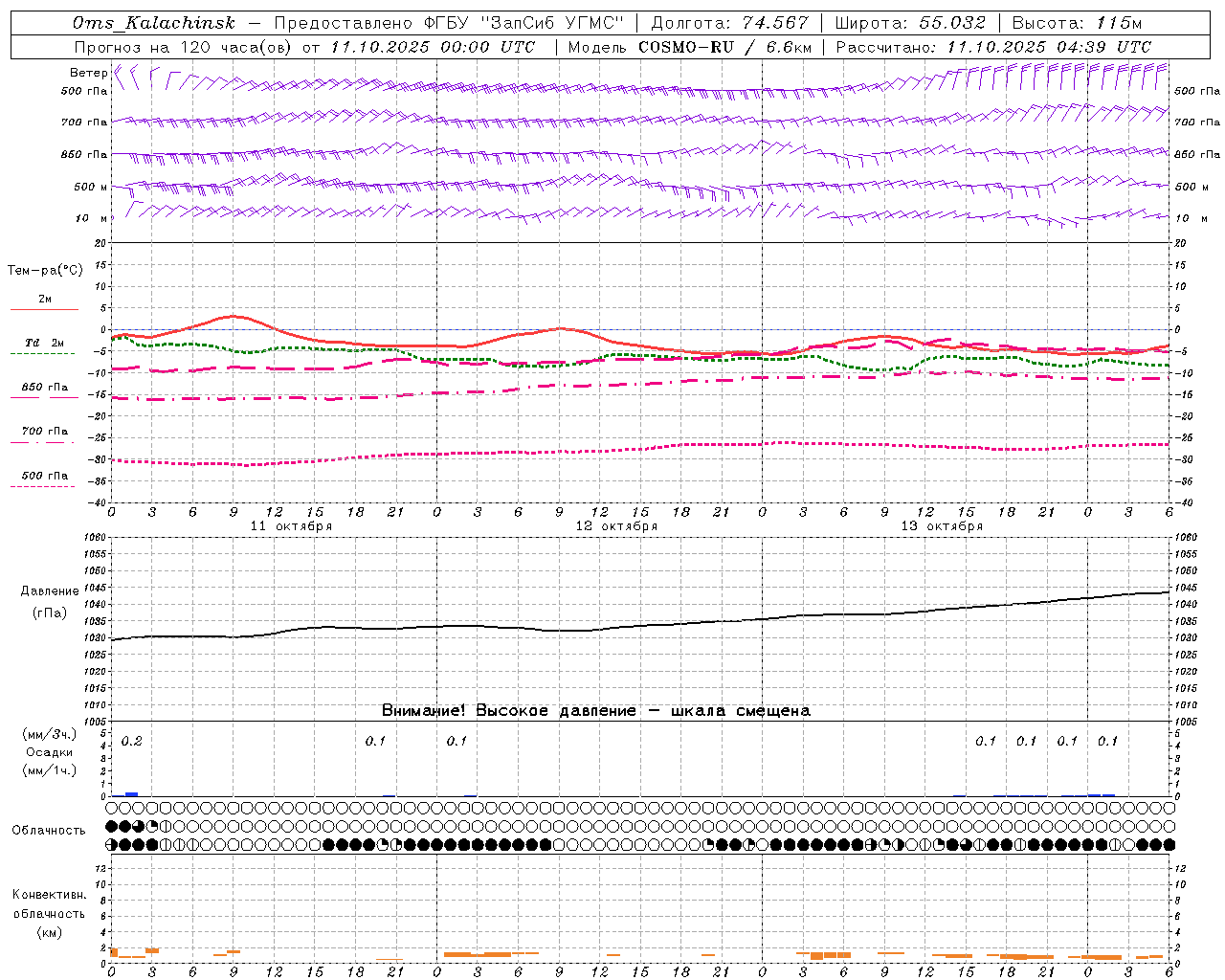Click the warning Внимание! Высокое давление — шкала смещена

click(x=595, y=710)
